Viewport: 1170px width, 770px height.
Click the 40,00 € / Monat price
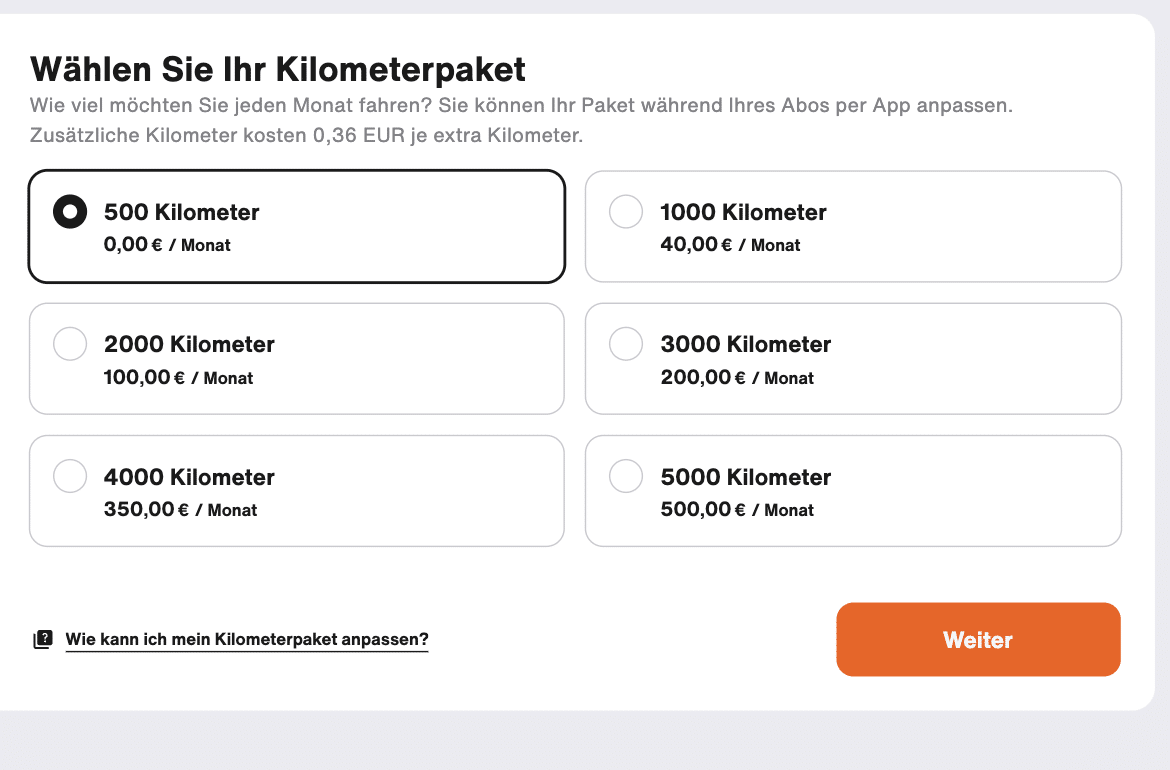click(x=730, y=245)
